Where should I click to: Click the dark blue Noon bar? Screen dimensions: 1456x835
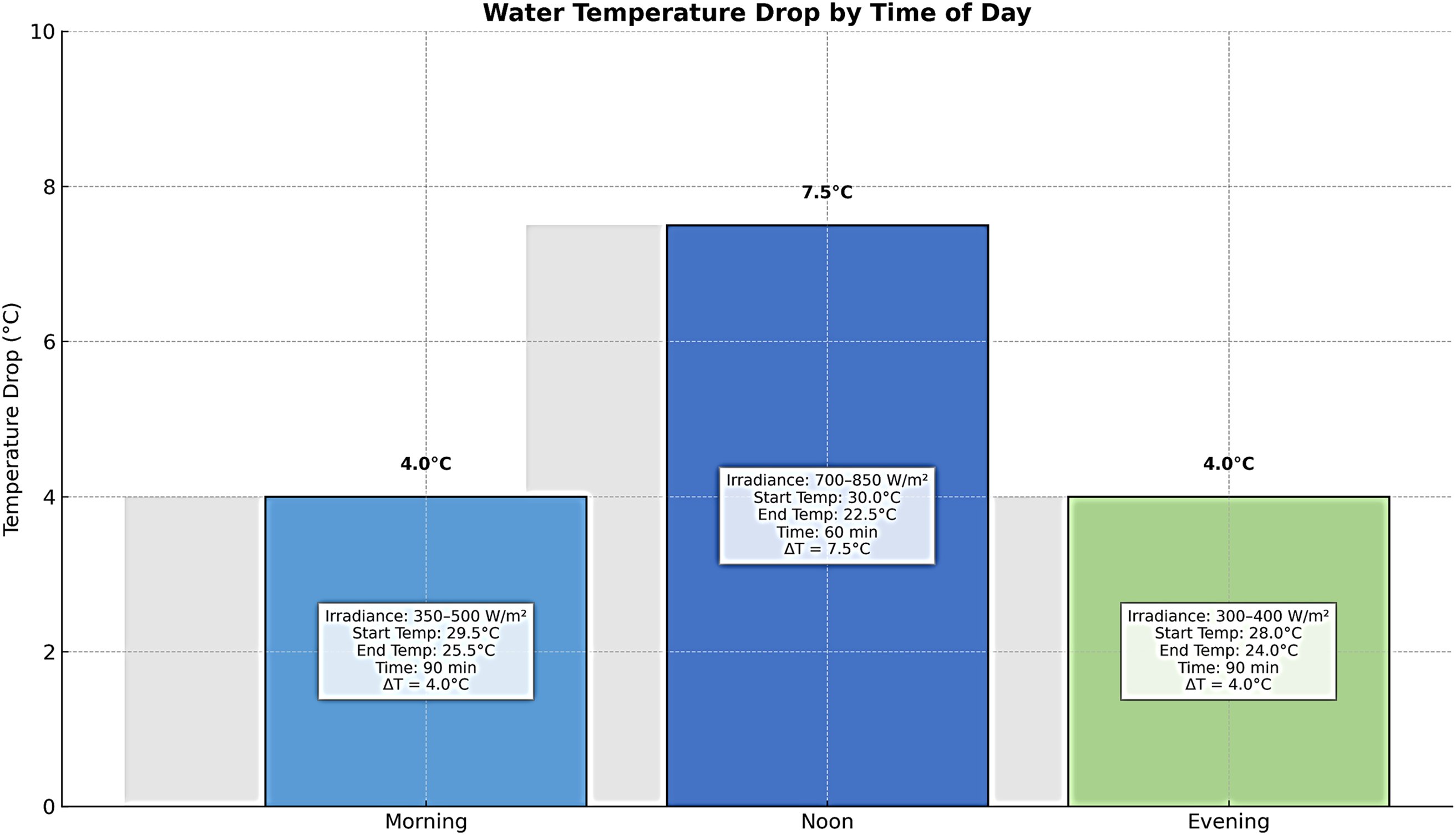click(x=826, y=344)
